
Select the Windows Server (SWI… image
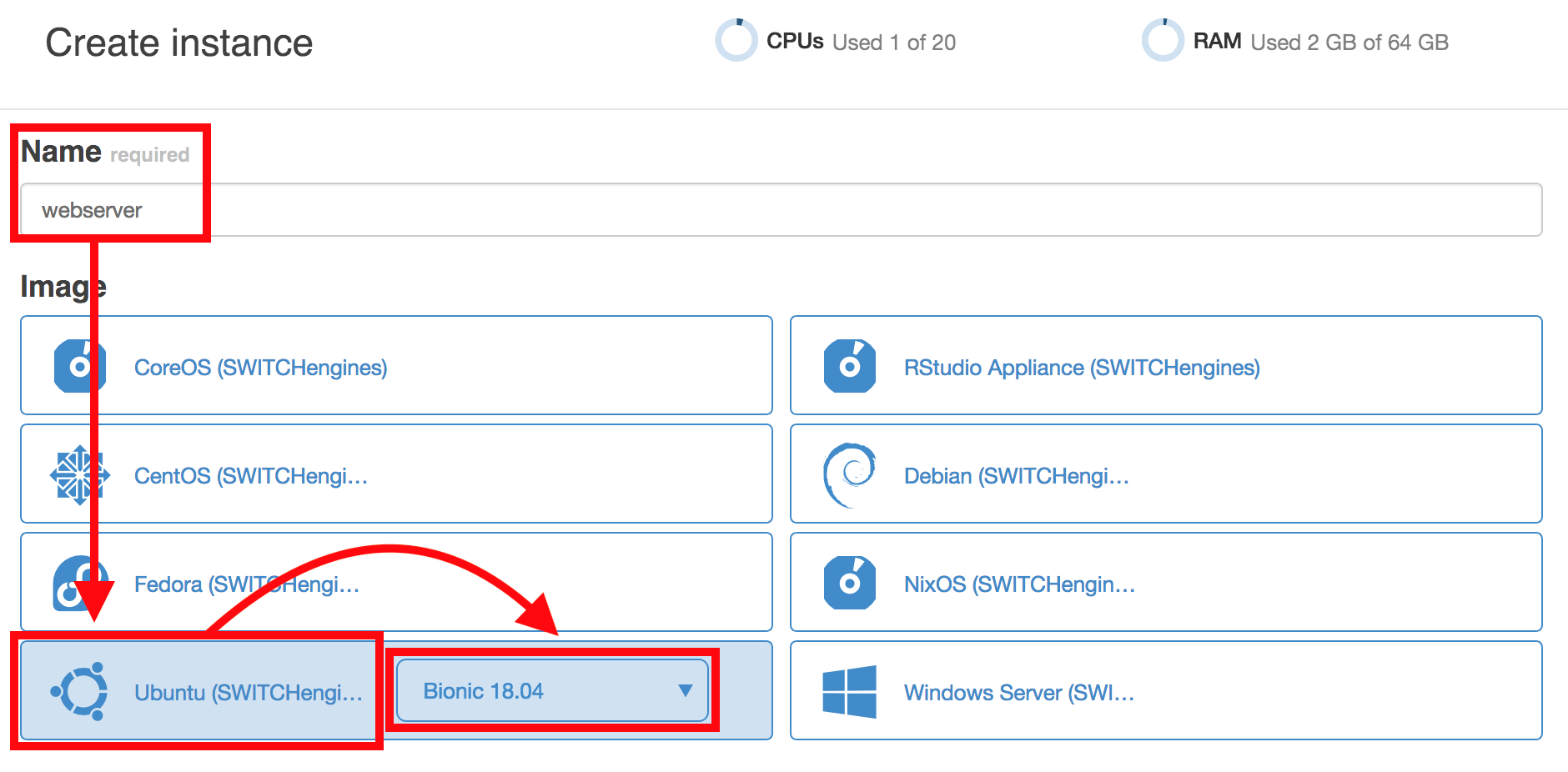click(1166, 690)
